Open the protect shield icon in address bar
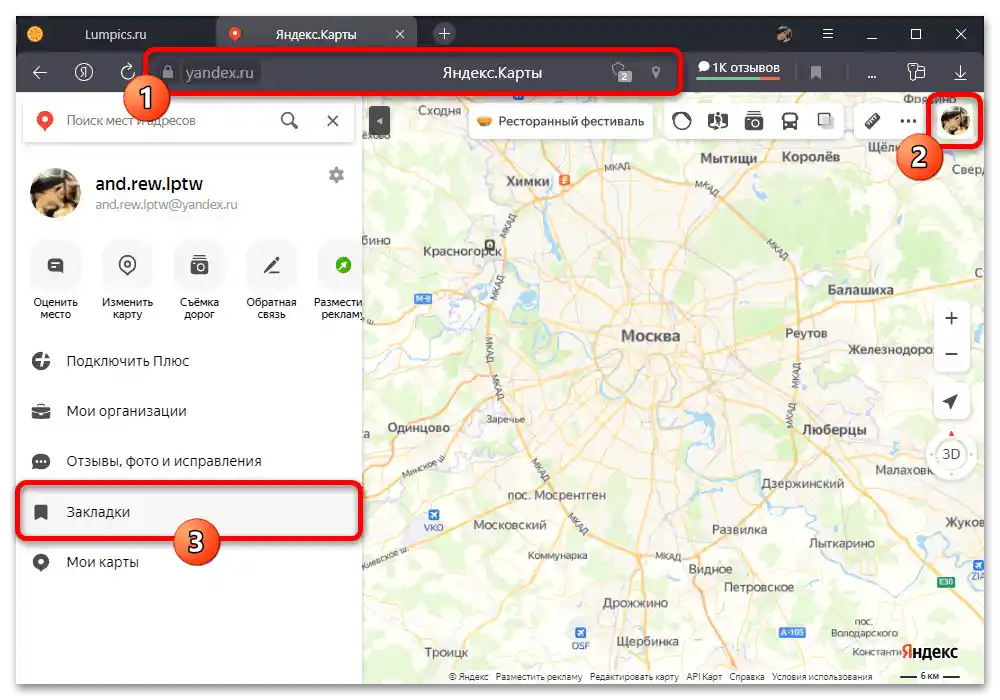Viewport: 1000px width, 700px height. 621,72
